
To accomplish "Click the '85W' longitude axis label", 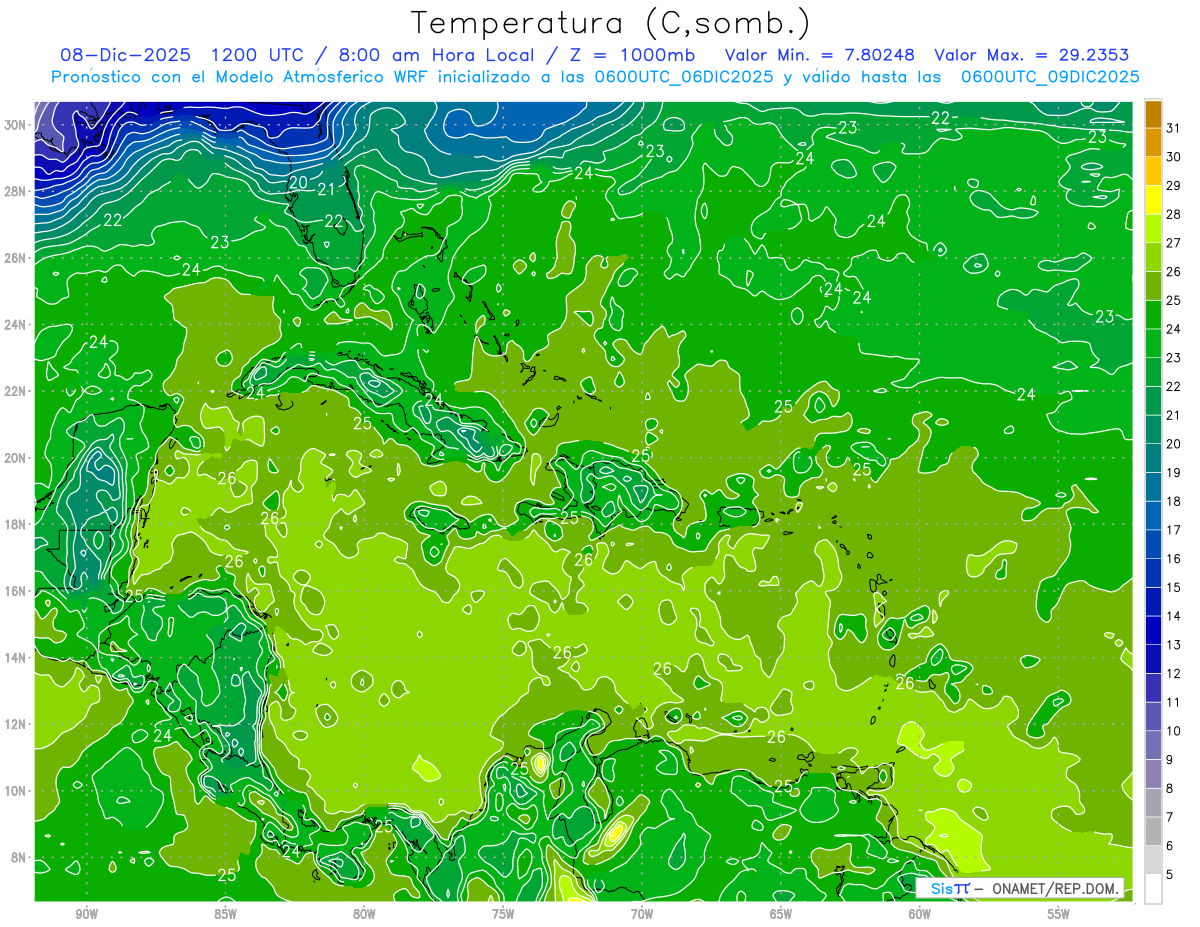I will pos(225,915).
